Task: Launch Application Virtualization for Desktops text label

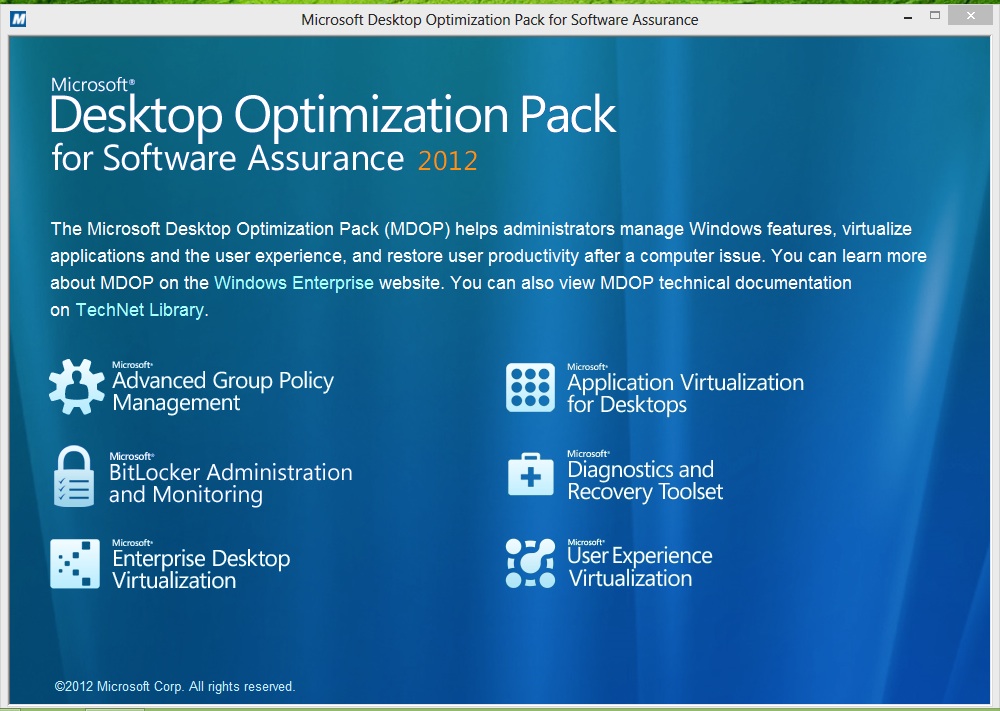Action: (685, 393)
